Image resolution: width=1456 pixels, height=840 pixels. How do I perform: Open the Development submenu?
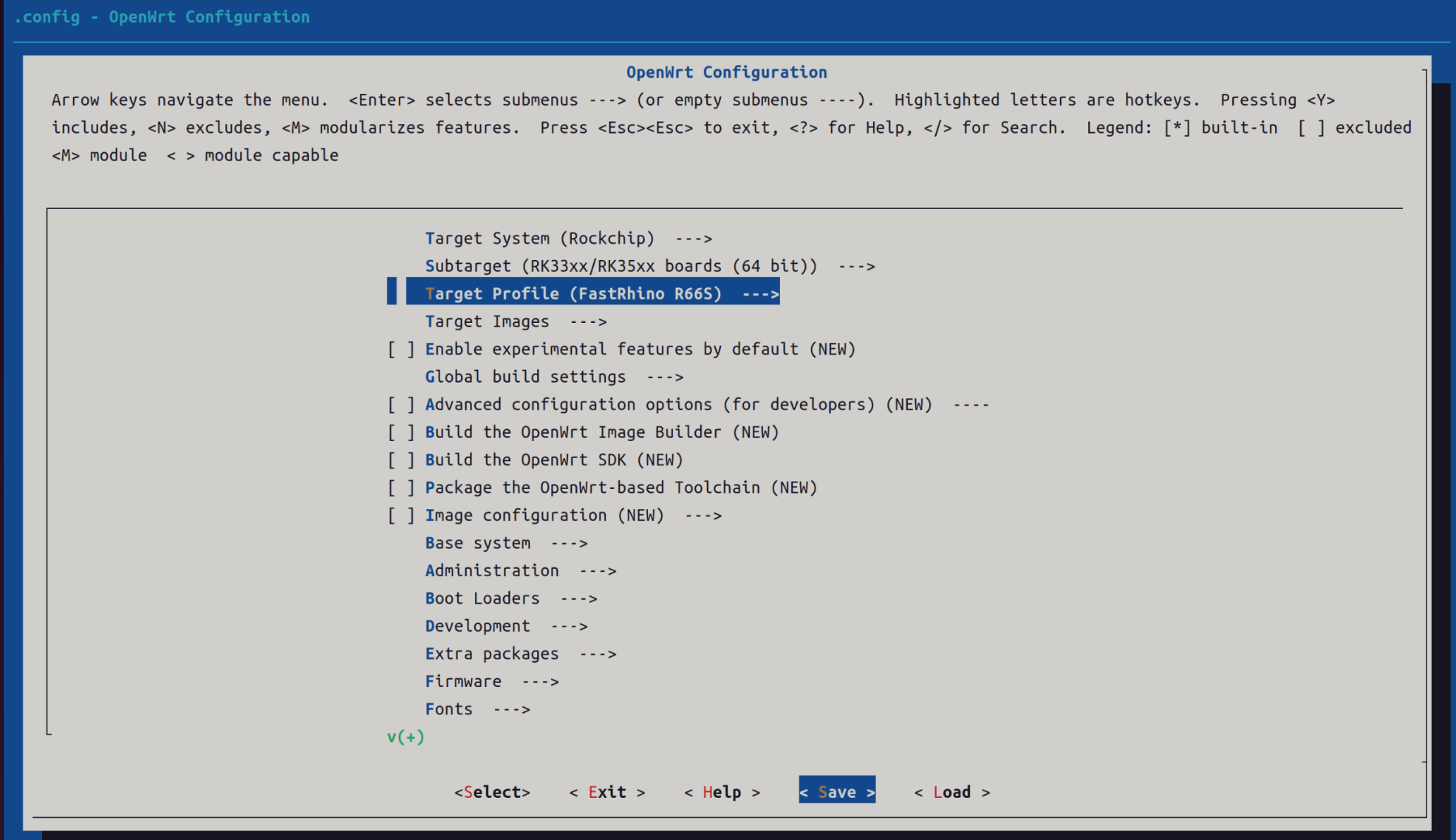pyautogui.click(x=506, y=626)
